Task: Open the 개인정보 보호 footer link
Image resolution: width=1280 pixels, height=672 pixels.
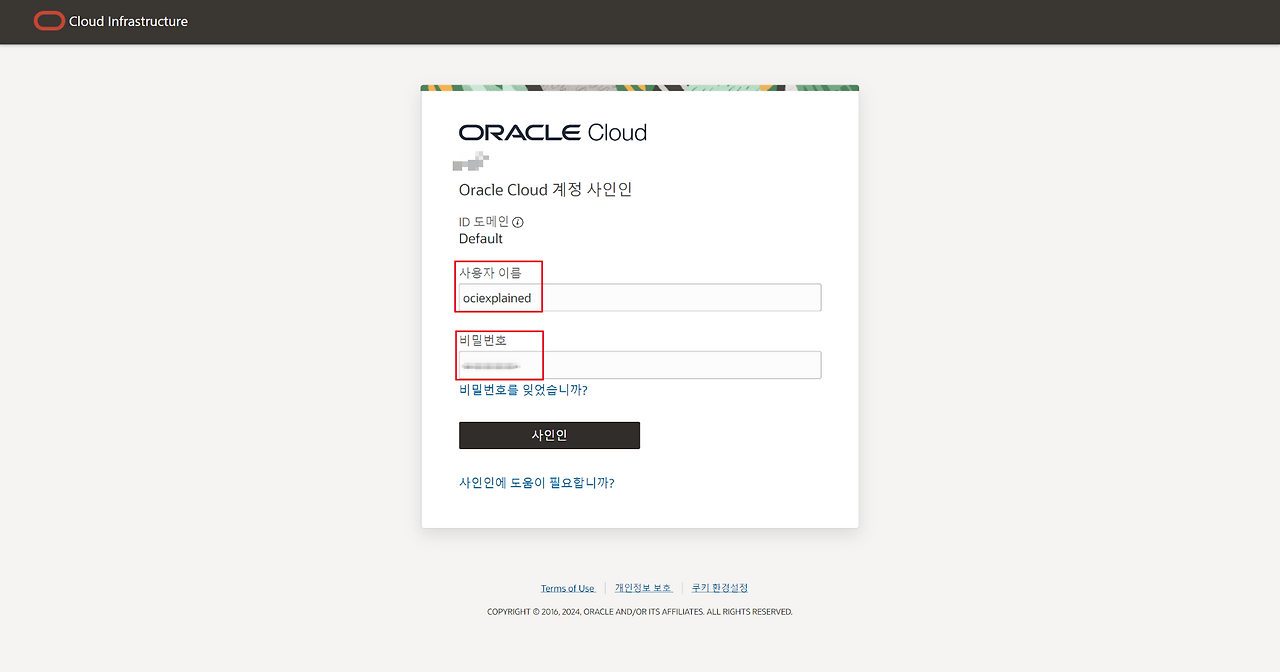Action: pos(643,588)
